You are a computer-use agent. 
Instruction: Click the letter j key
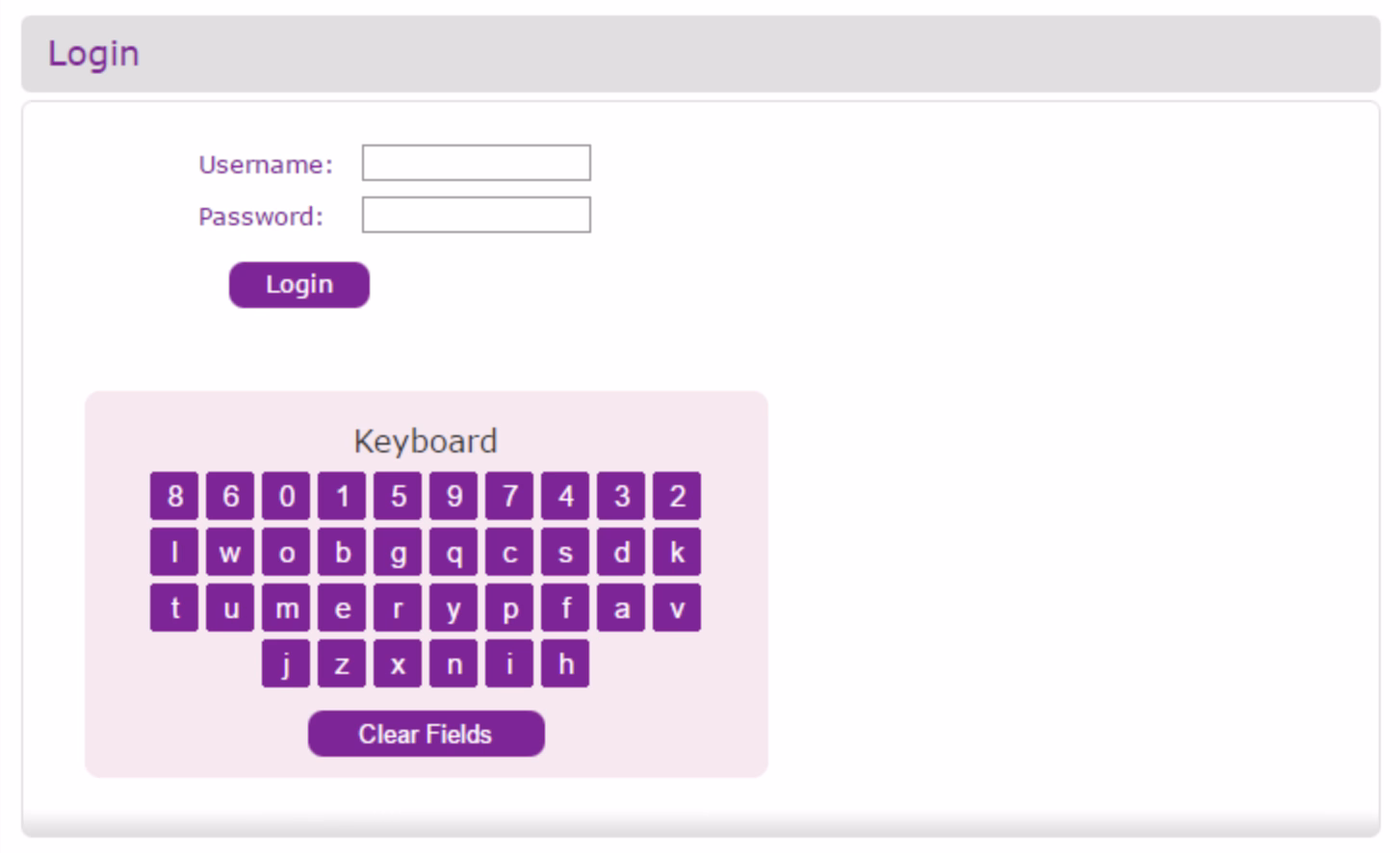tap(286, 663)
